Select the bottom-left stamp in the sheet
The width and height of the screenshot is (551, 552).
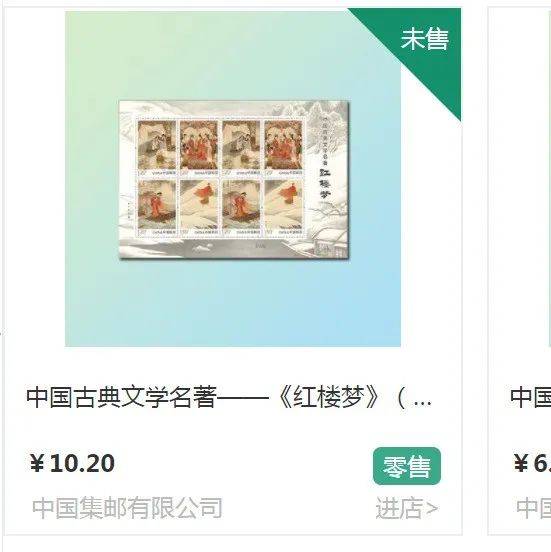(157, 207)
